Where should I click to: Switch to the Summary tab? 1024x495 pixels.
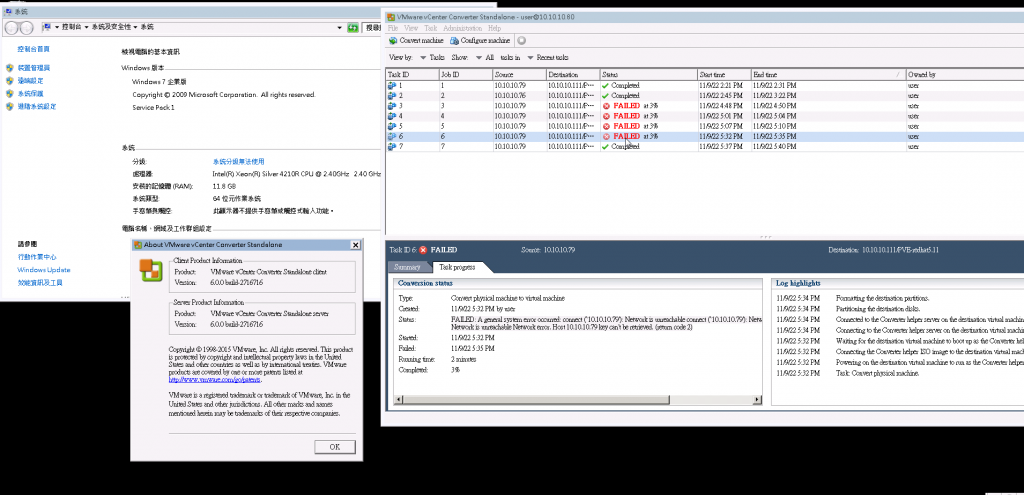(408, 267)
